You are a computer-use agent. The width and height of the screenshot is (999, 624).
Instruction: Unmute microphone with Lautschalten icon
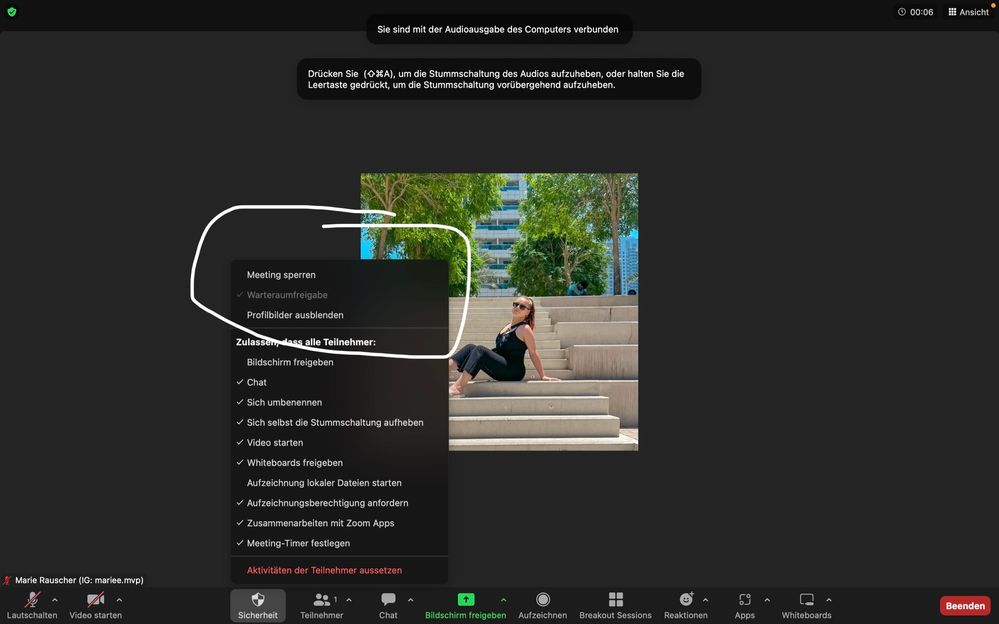tap(32, 600)
